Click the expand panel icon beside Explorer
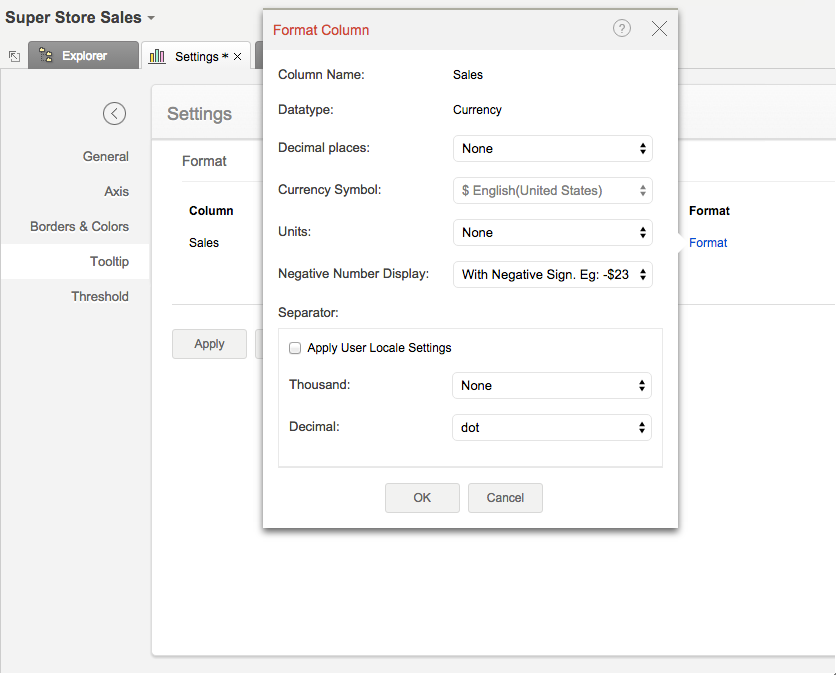Viewport: 836px width, 675px height. [14, 57]
